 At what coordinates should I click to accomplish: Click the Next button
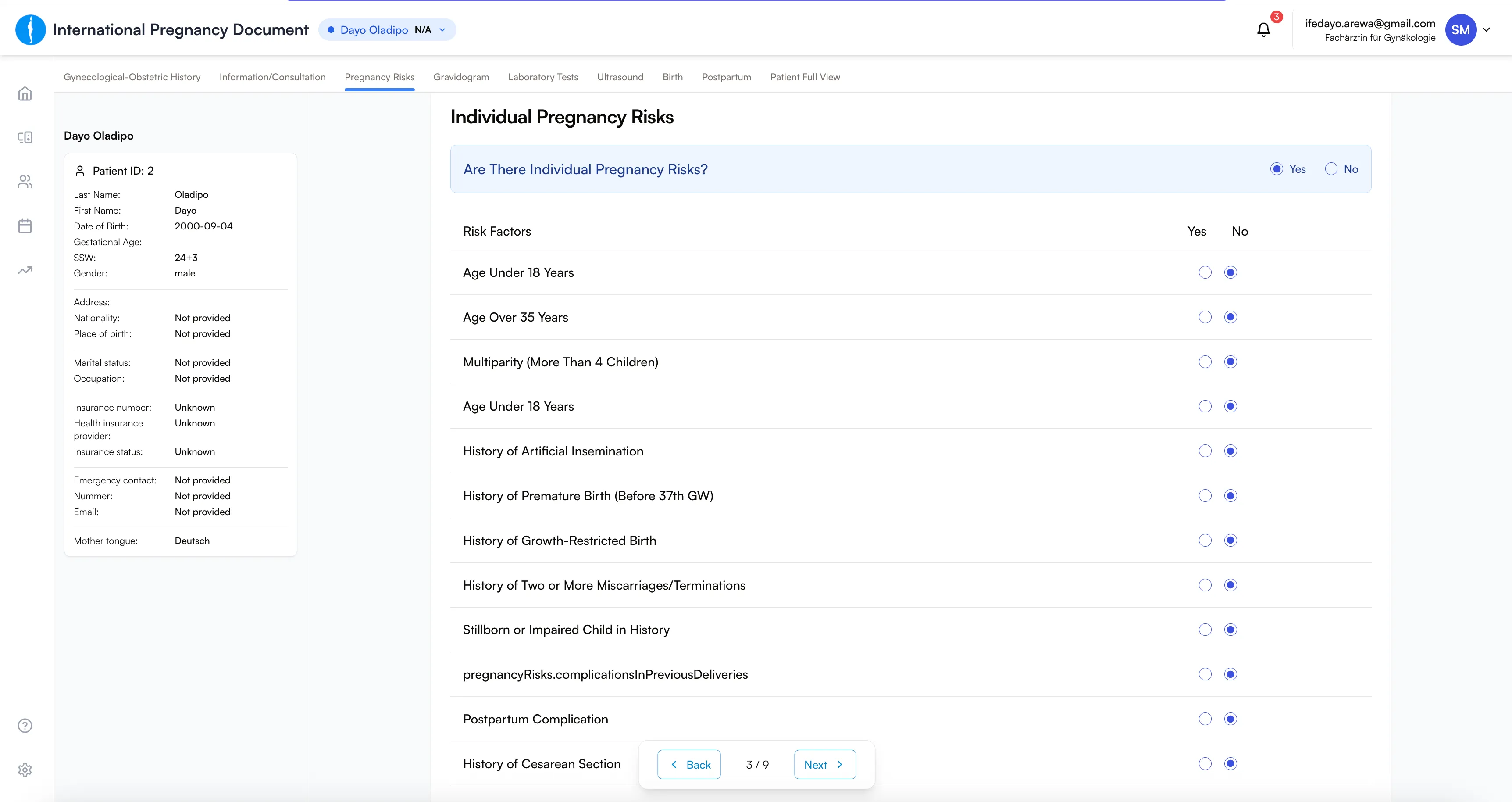[825, 764]
